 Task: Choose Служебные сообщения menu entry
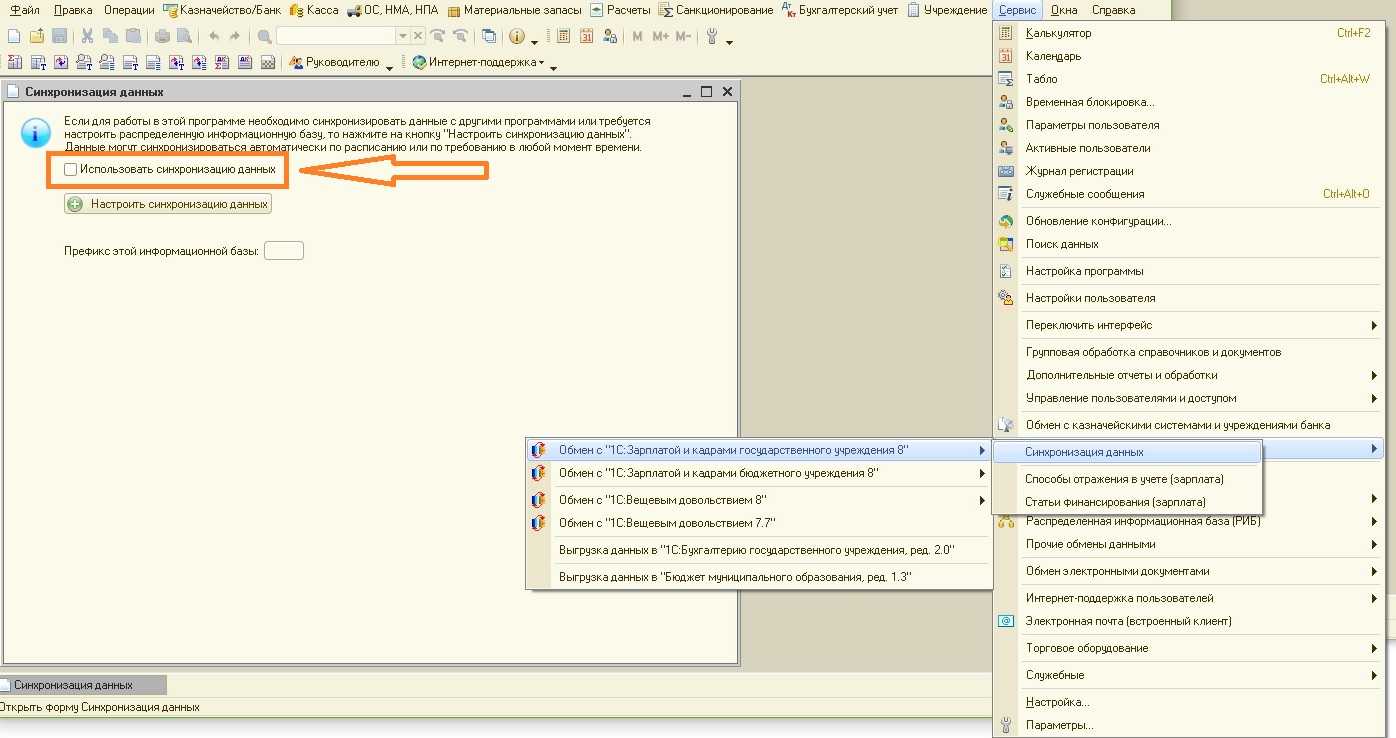tap(1085, 194)
